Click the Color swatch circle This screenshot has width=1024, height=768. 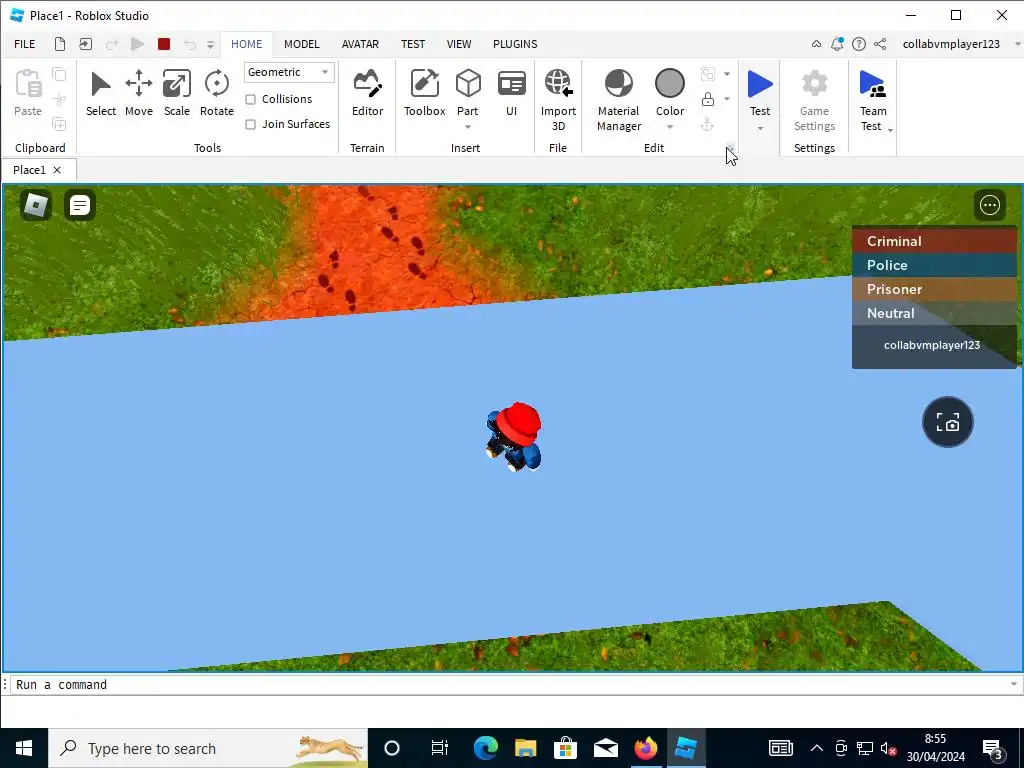669,84
